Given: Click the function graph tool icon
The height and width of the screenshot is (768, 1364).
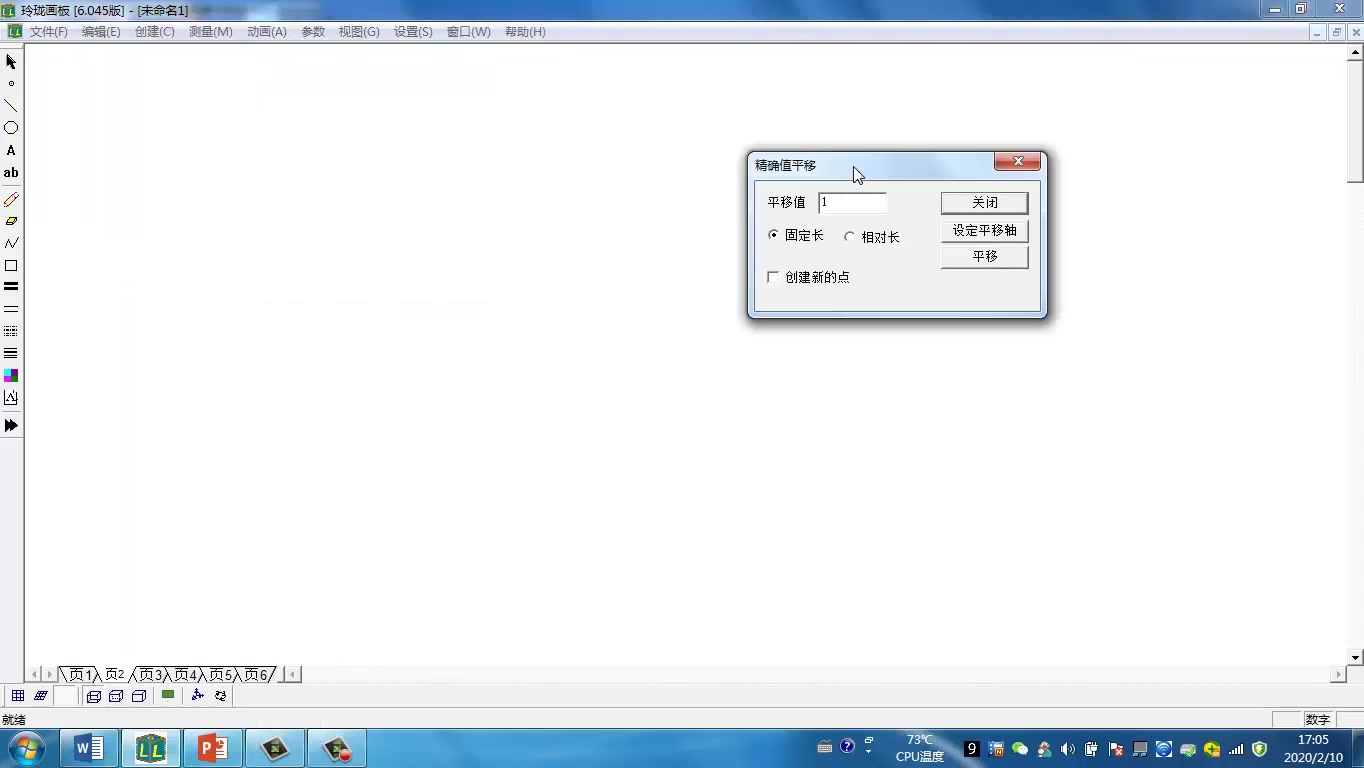Looking at the screenshot, I should click(x=11, y=397).
